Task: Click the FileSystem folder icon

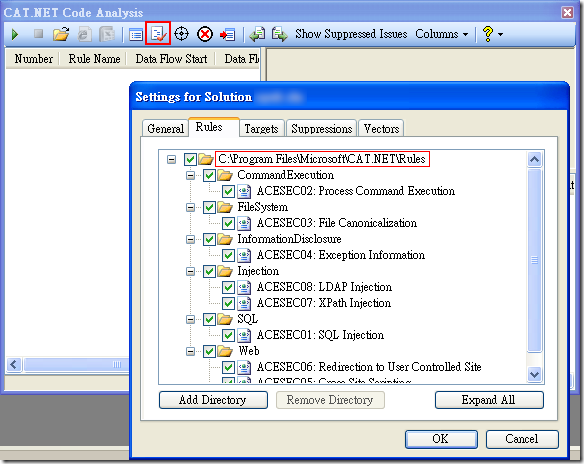Action: (225, 207)
